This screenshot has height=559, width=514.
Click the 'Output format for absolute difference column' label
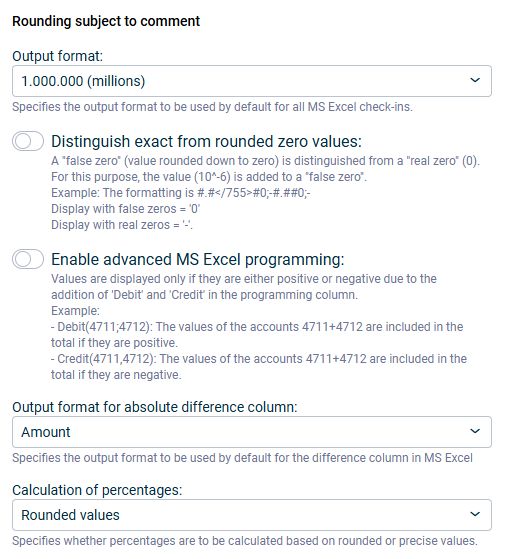click(155, 407)
